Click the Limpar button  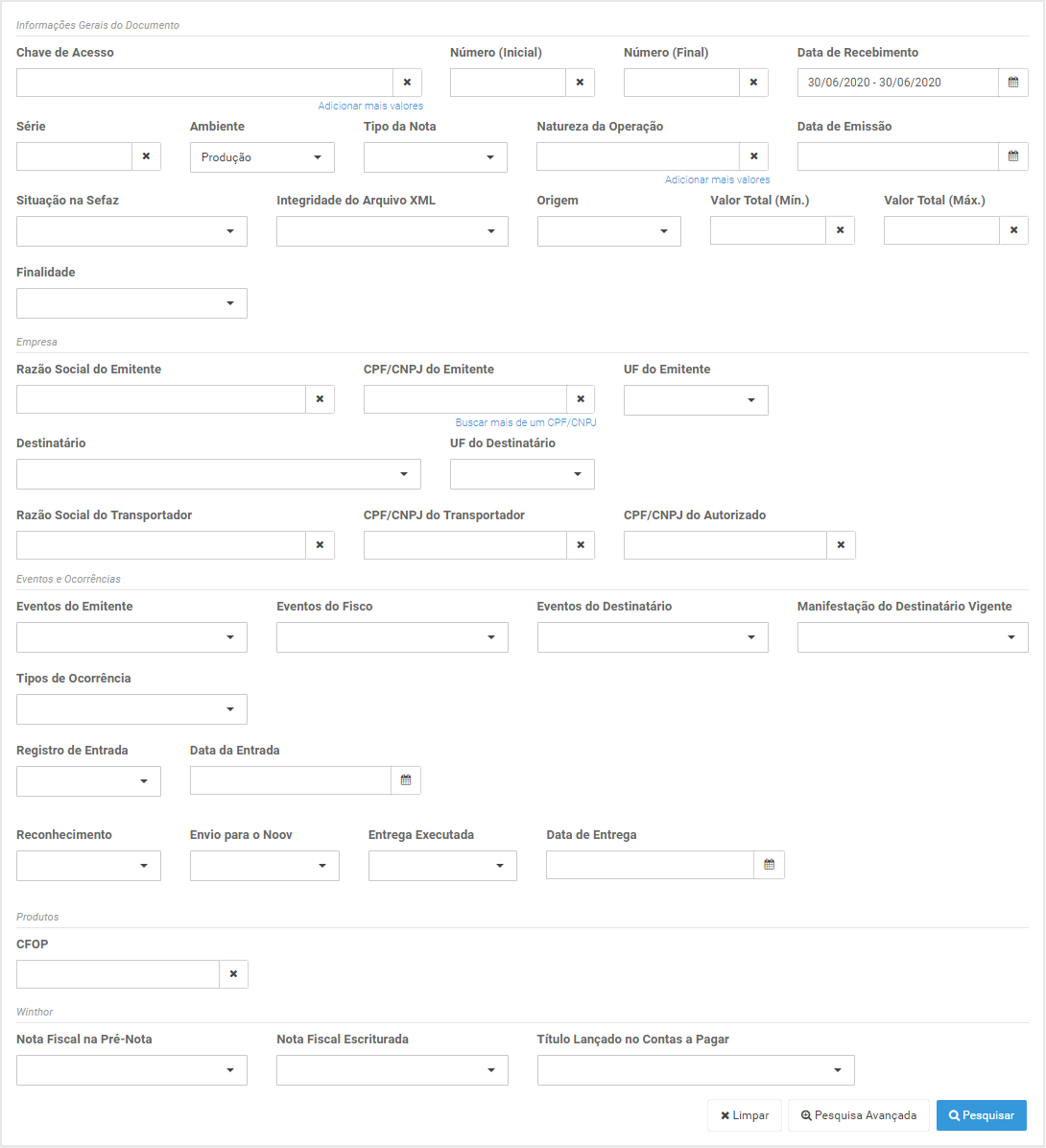[745, 1115]
